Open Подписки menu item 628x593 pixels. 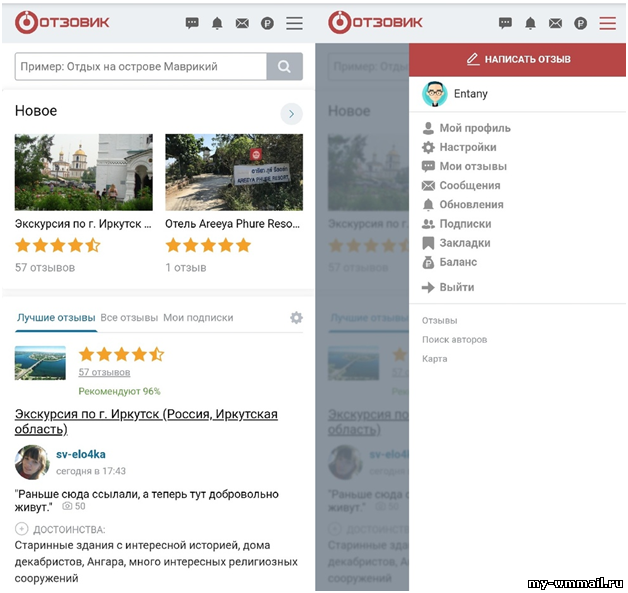[457, 224]
